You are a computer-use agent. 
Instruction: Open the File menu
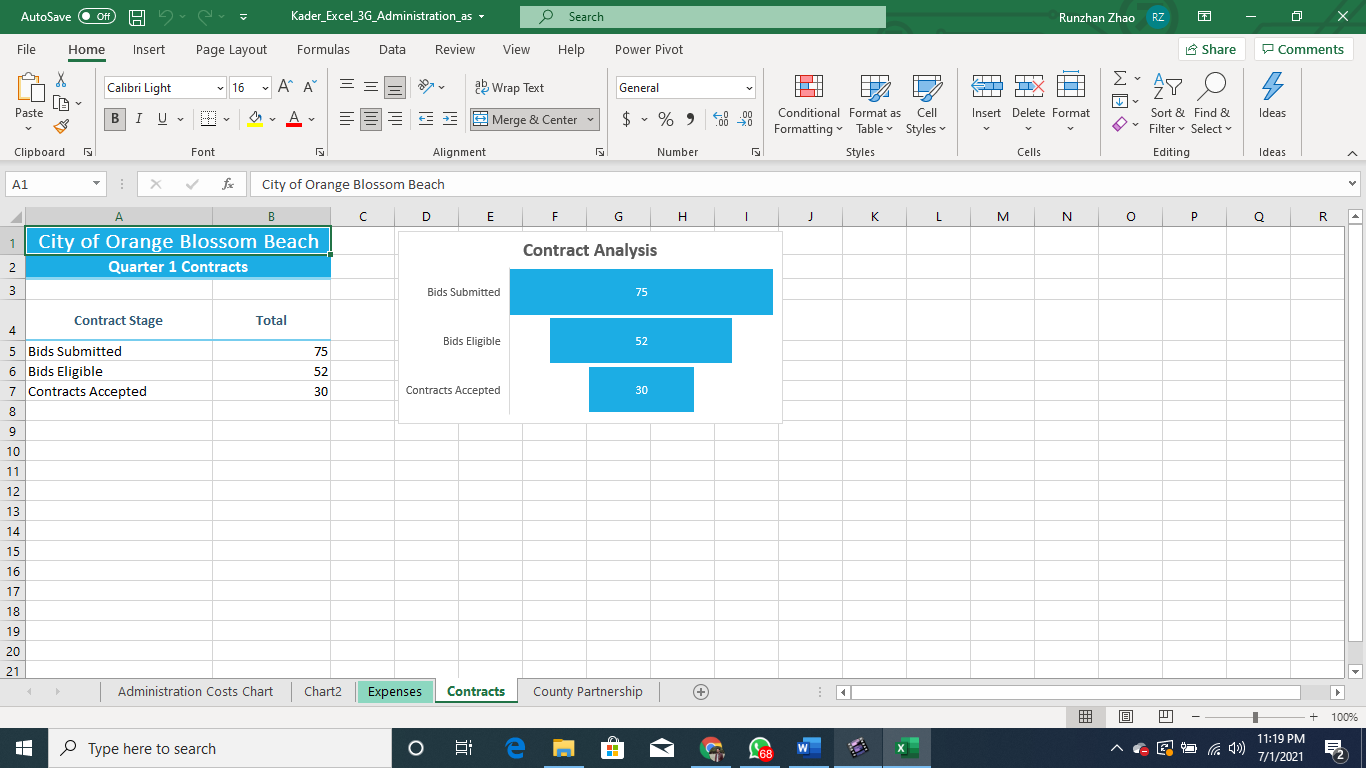[x=26, y=49]
